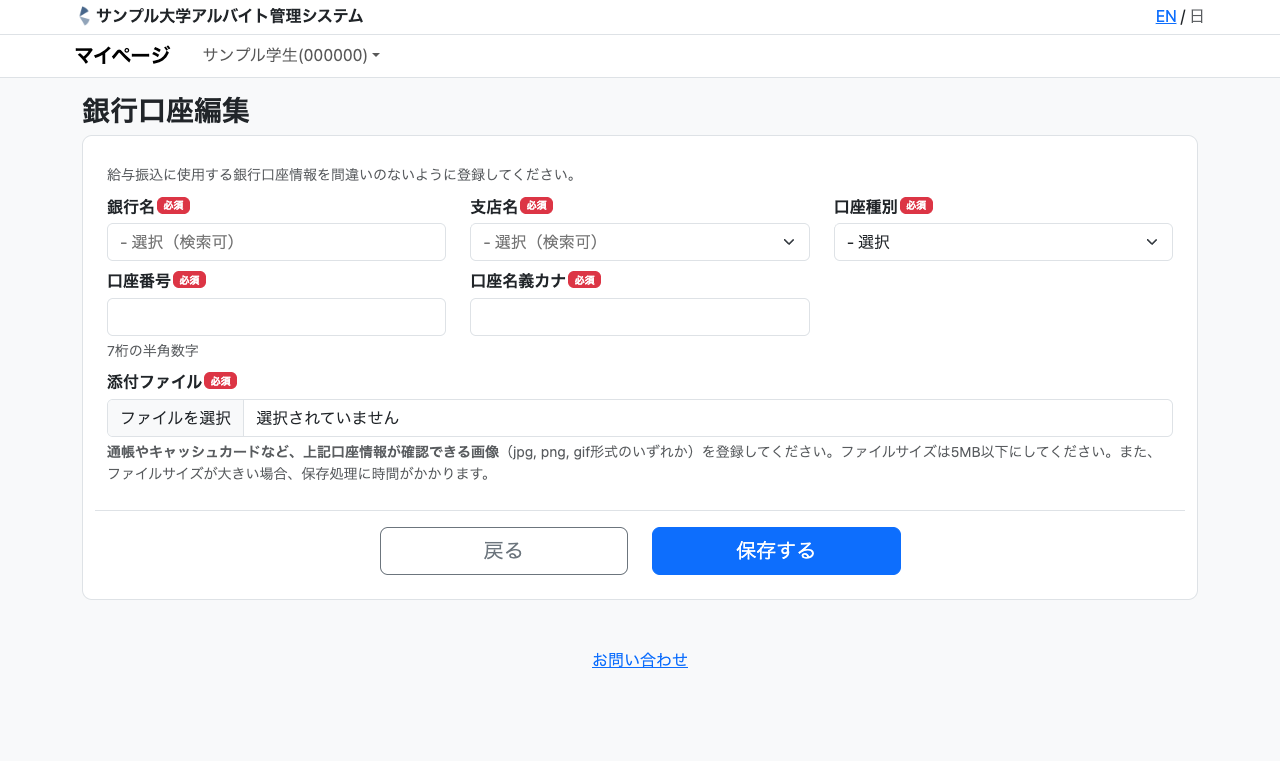Viewport: 1280px width, 761px height.
Task: Click the university logo icon in the header
Action: (84, 16)
